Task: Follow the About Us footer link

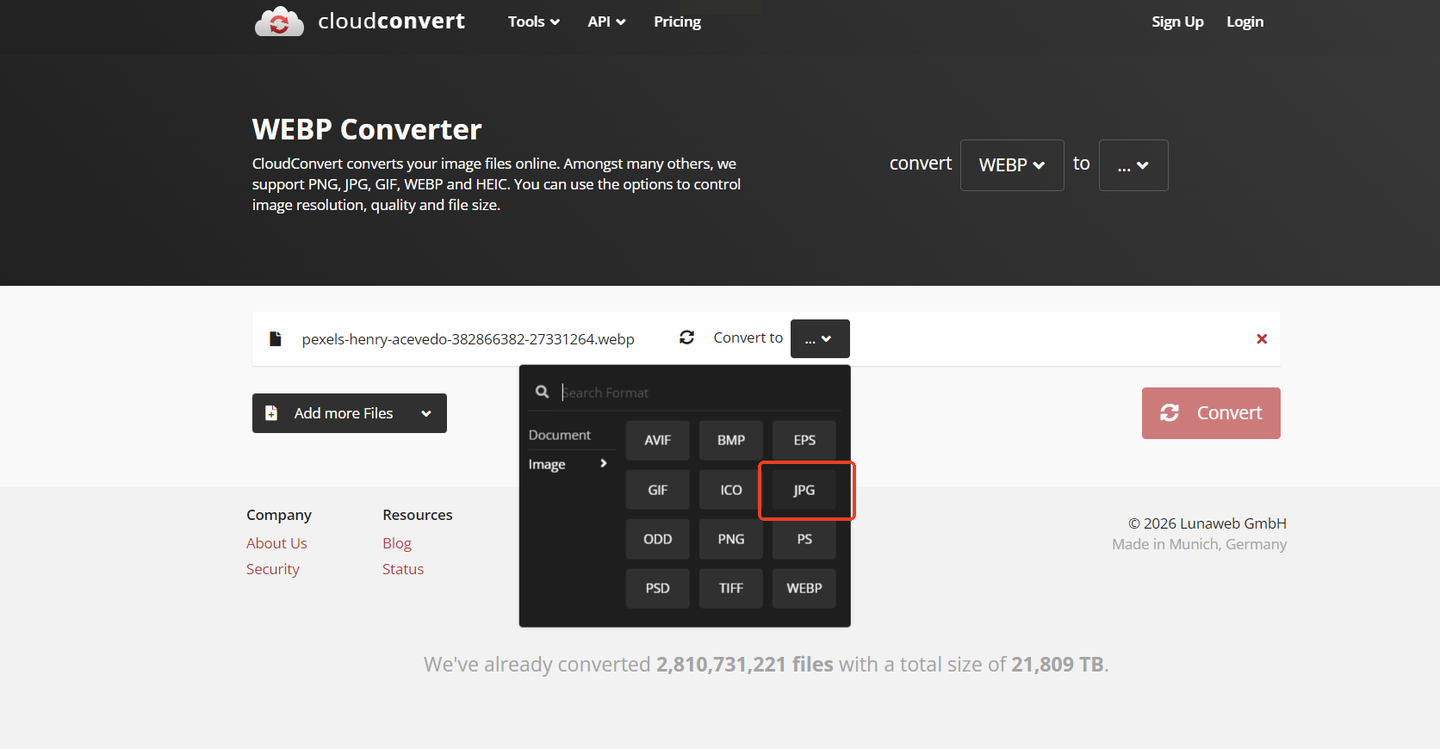Action: [x=277, y=543]
